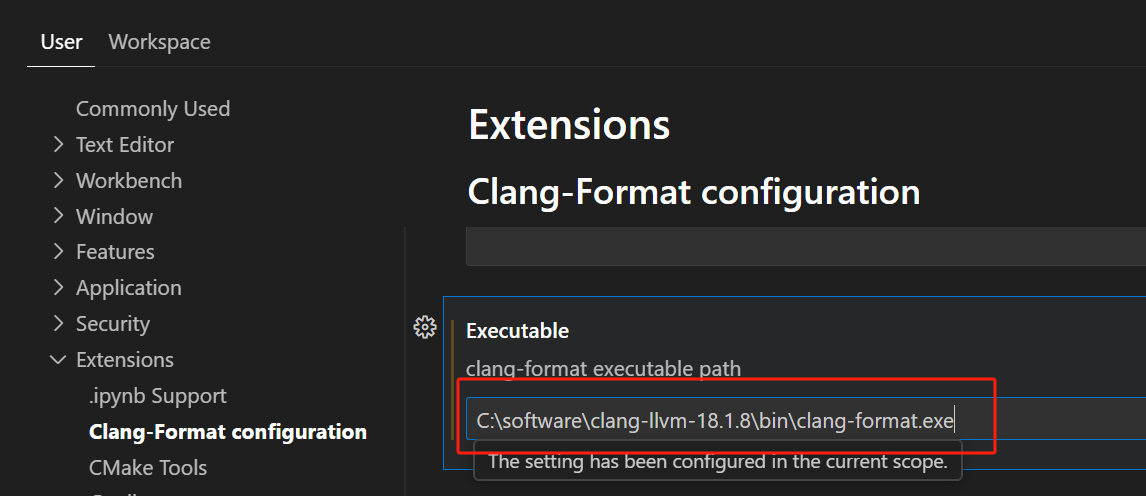Open CMake Tools extension settings
This screenshot has width=1146, height=496.
coord(148,468)
